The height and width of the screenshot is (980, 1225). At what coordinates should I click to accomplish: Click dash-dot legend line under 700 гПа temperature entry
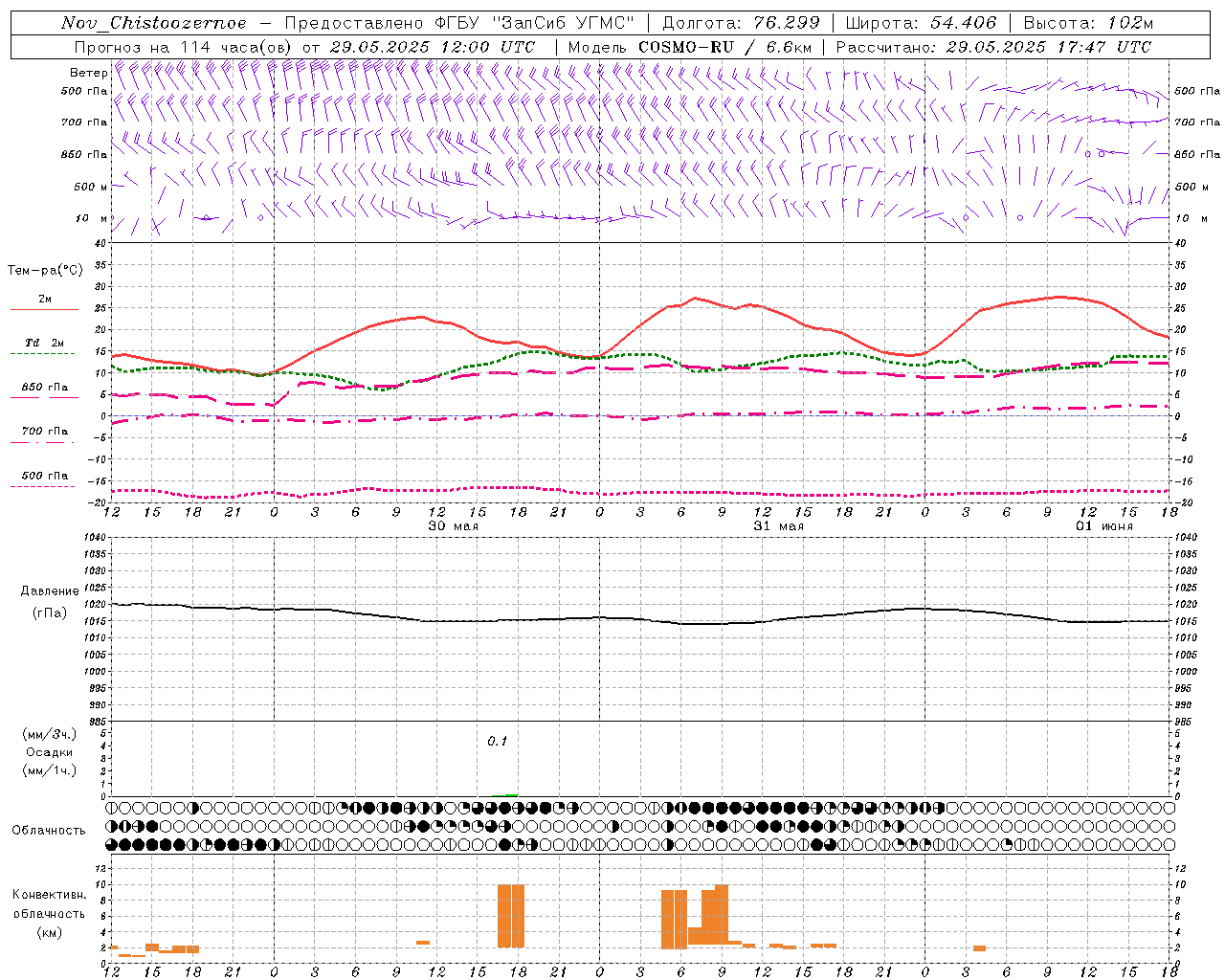click(42, 442)
